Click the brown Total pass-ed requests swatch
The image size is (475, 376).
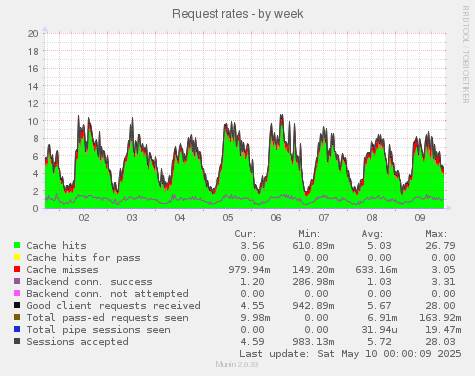[17, 317]
